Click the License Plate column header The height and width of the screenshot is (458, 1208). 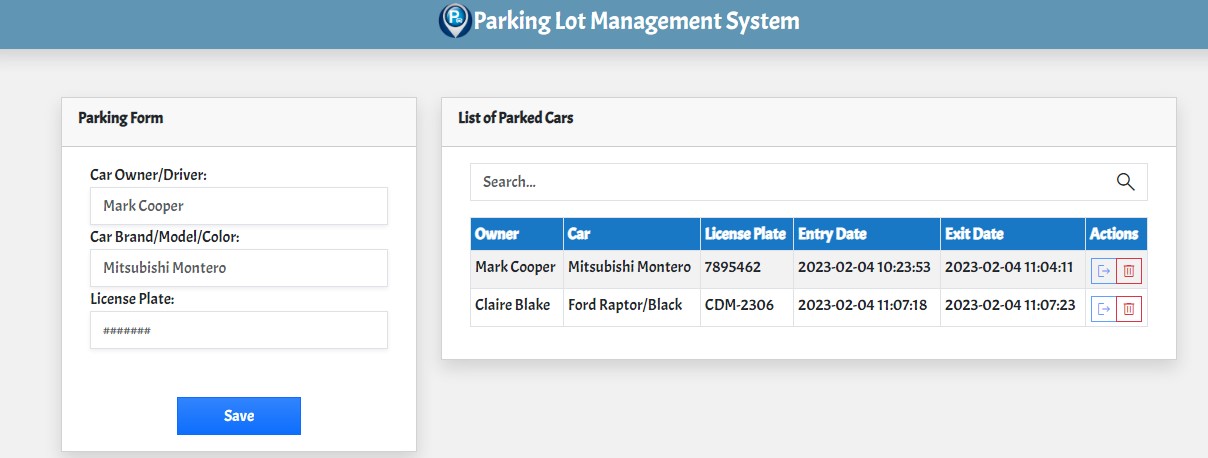[747, 234]
